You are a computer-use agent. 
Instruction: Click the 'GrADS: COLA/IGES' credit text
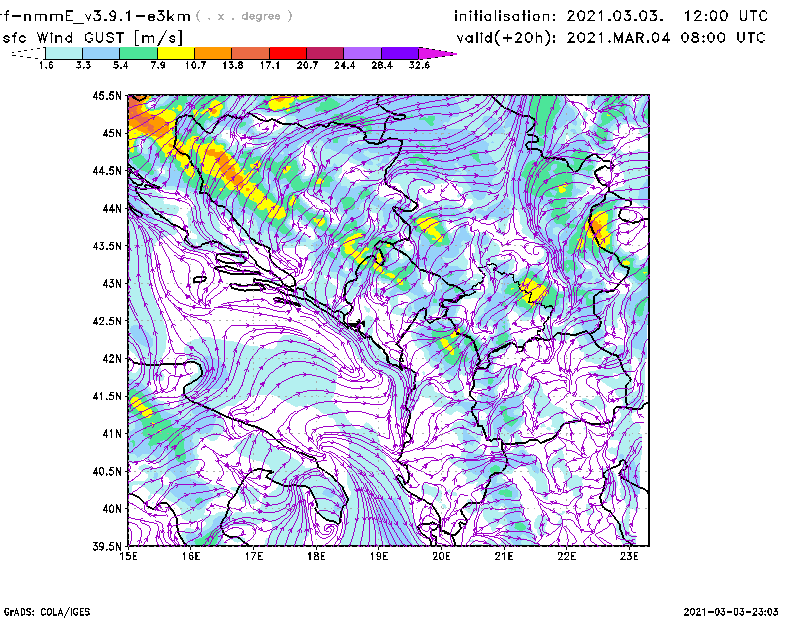[47, 612]
